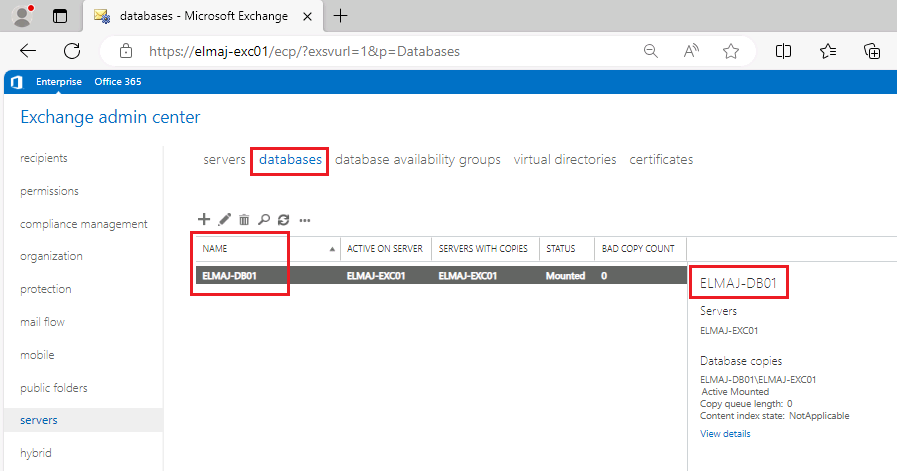
Task: Click the browser address bar URL
Action: 304,51
